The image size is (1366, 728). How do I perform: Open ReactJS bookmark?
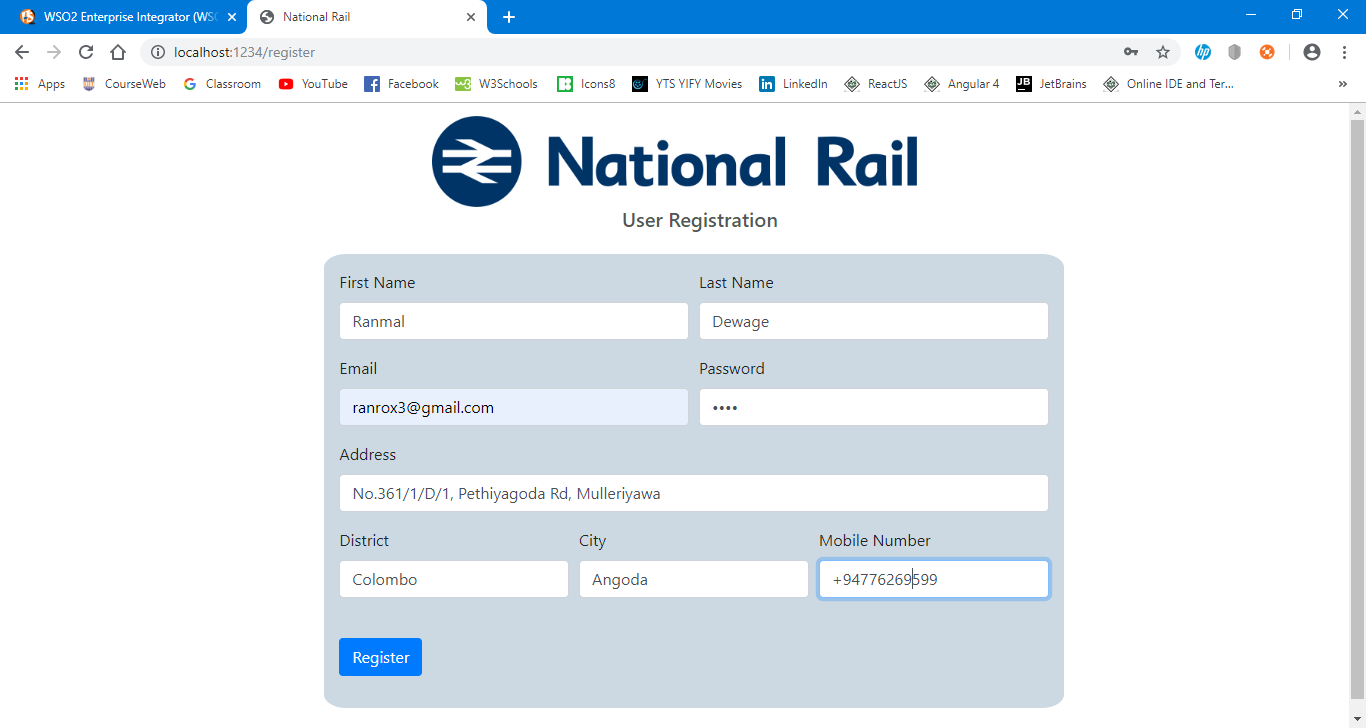pos(876,84)
